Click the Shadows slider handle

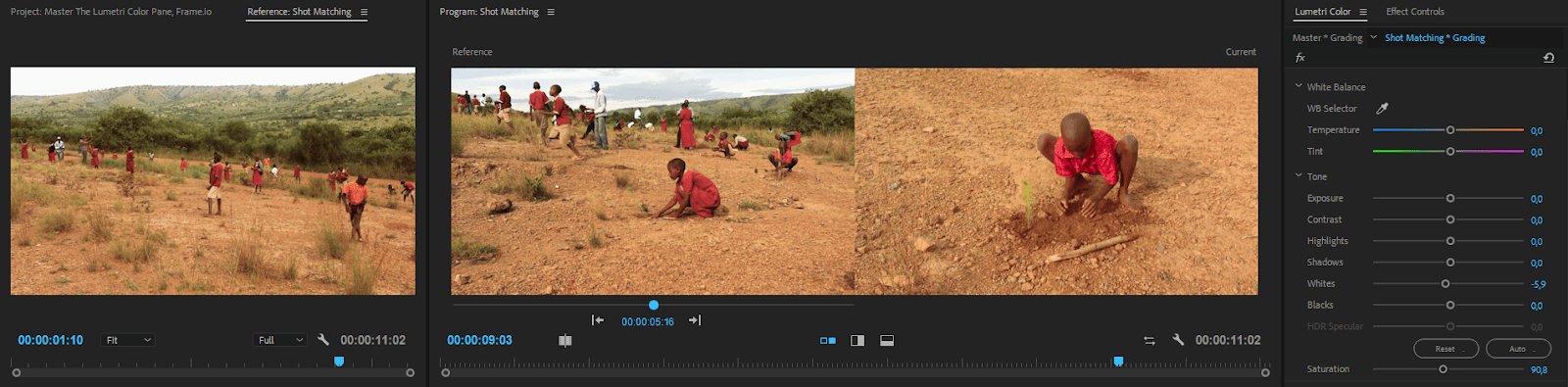1450,263
